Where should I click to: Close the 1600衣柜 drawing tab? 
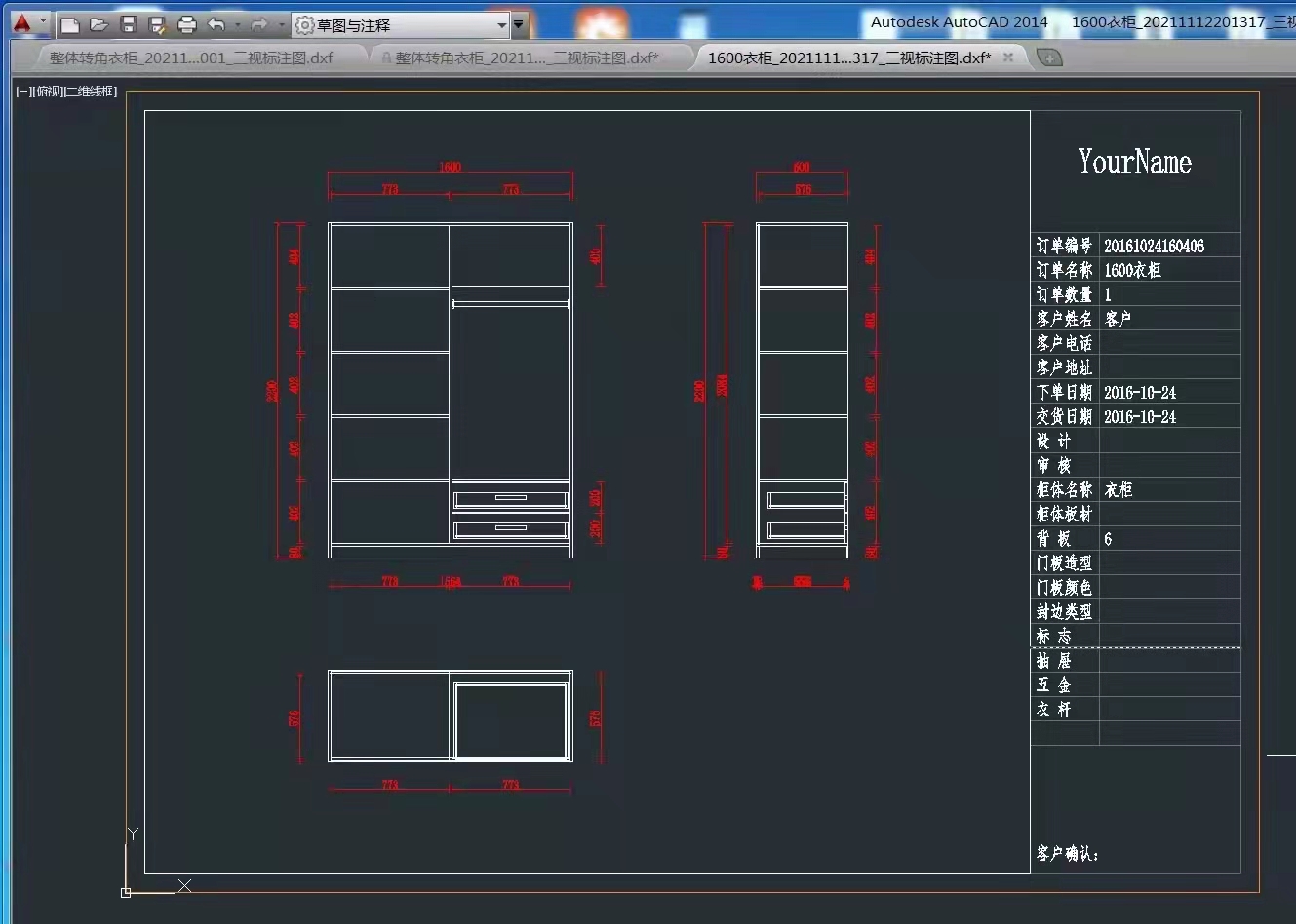point(1008,58)
